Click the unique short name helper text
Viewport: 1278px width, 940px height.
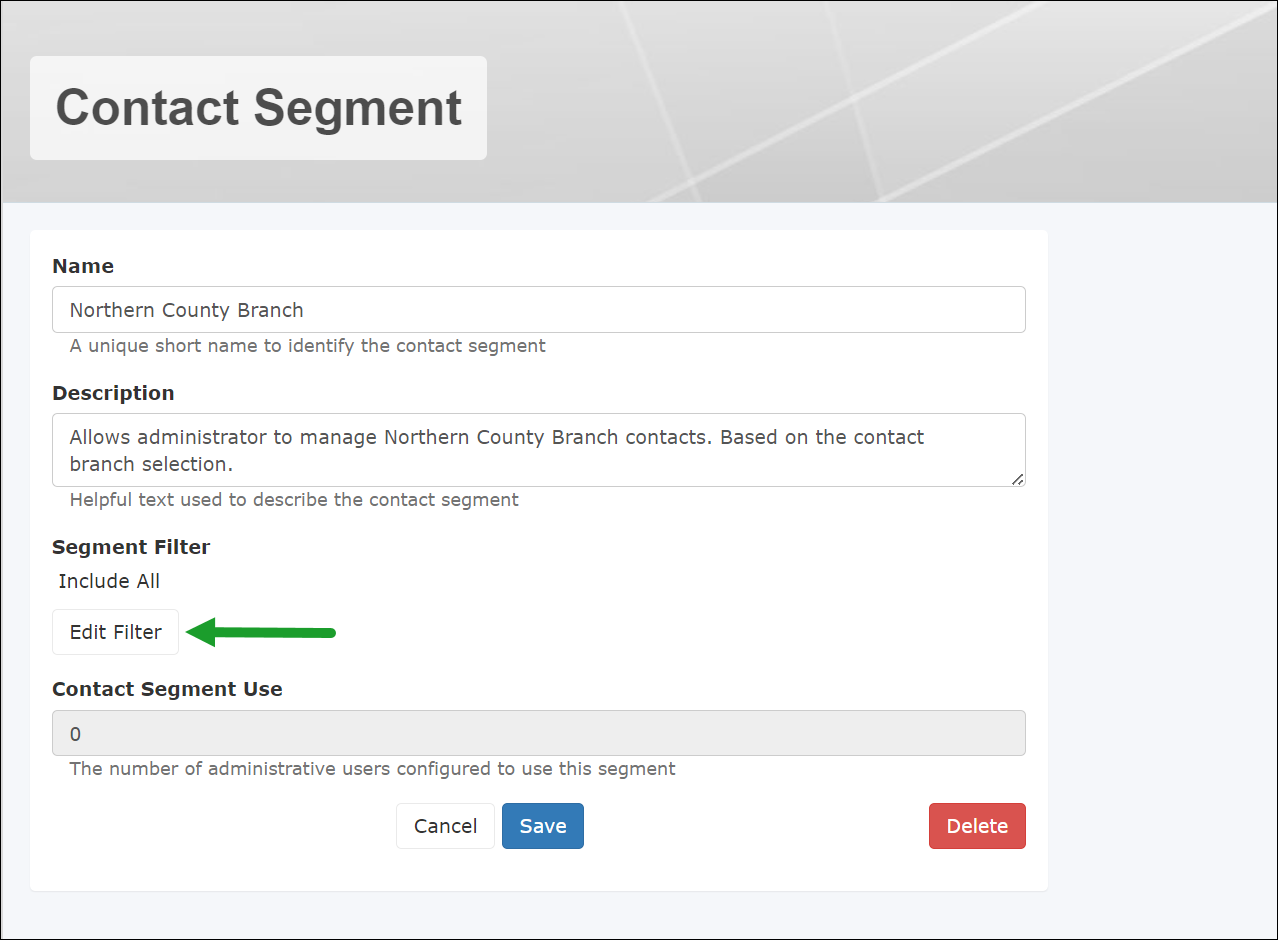305,345
